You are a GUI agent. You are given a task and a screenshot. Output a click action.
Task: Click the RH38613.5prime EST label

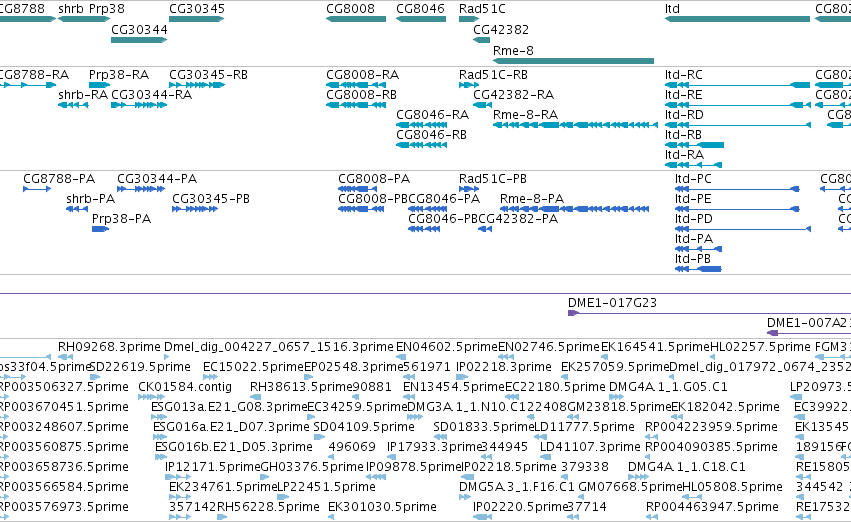[302, 387]
